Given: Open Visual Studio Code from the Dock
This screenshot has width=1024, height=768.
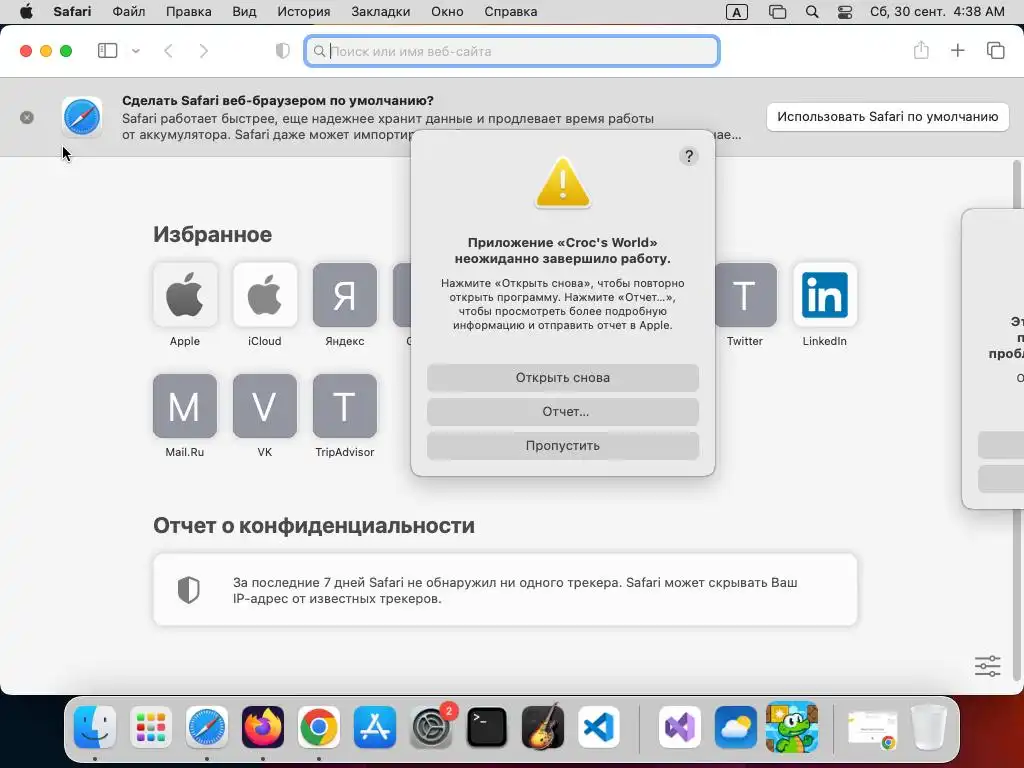Looking at the screenshot, I should (x=599, y=727).
